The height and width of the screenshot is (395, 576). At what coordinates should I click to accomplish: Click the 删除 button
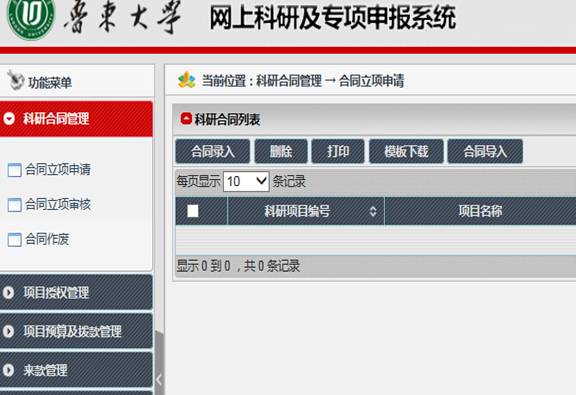tap(281, 151)
